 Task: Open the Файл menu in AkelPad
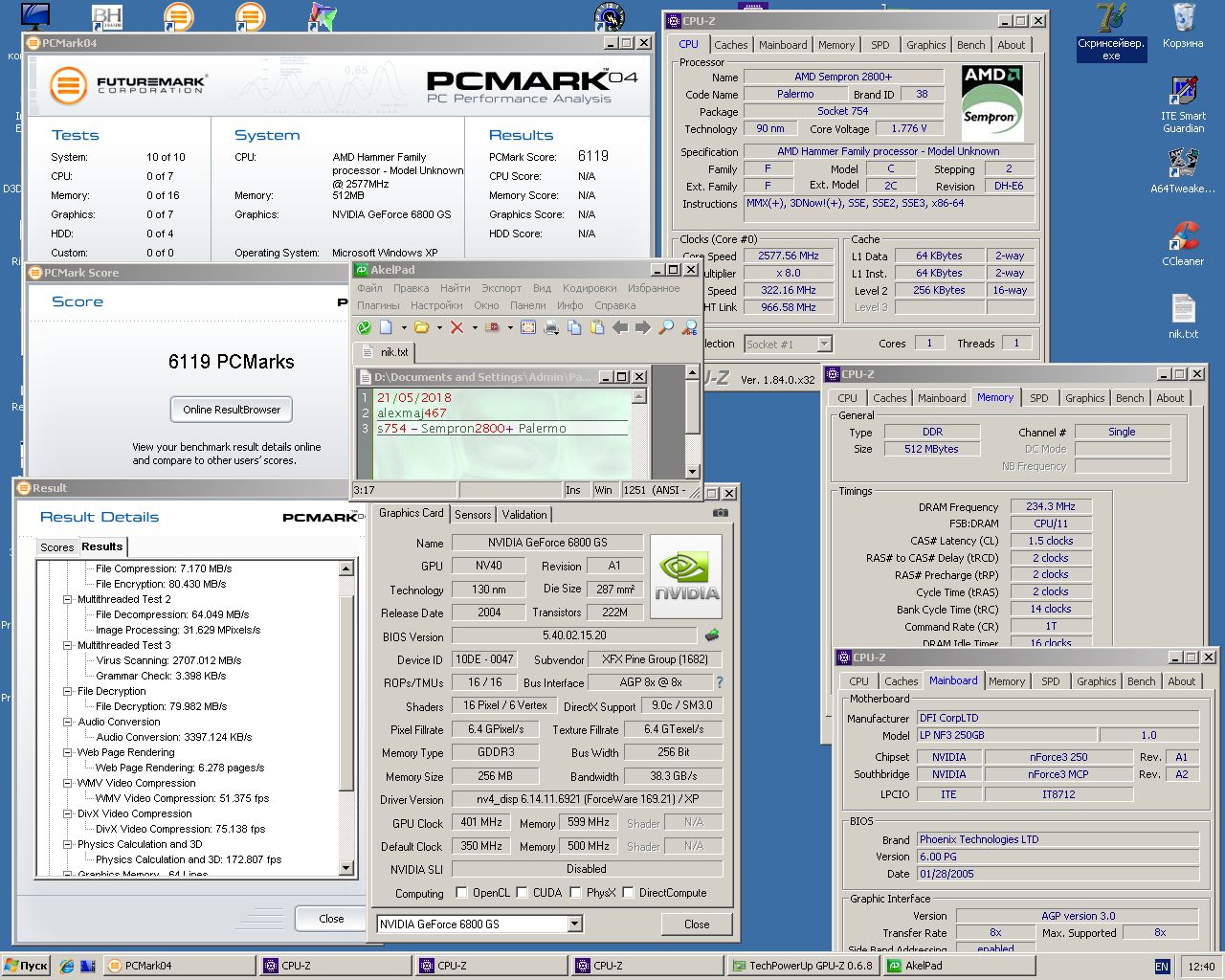[369, 288]
